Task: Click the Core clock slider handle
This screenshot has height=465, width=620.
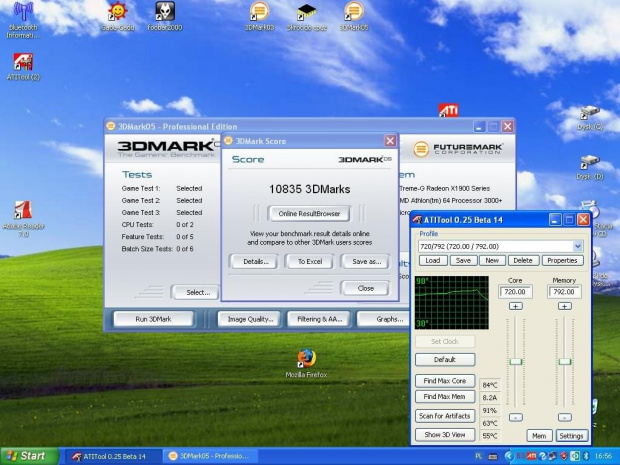Action: click(x=516, y=361)
